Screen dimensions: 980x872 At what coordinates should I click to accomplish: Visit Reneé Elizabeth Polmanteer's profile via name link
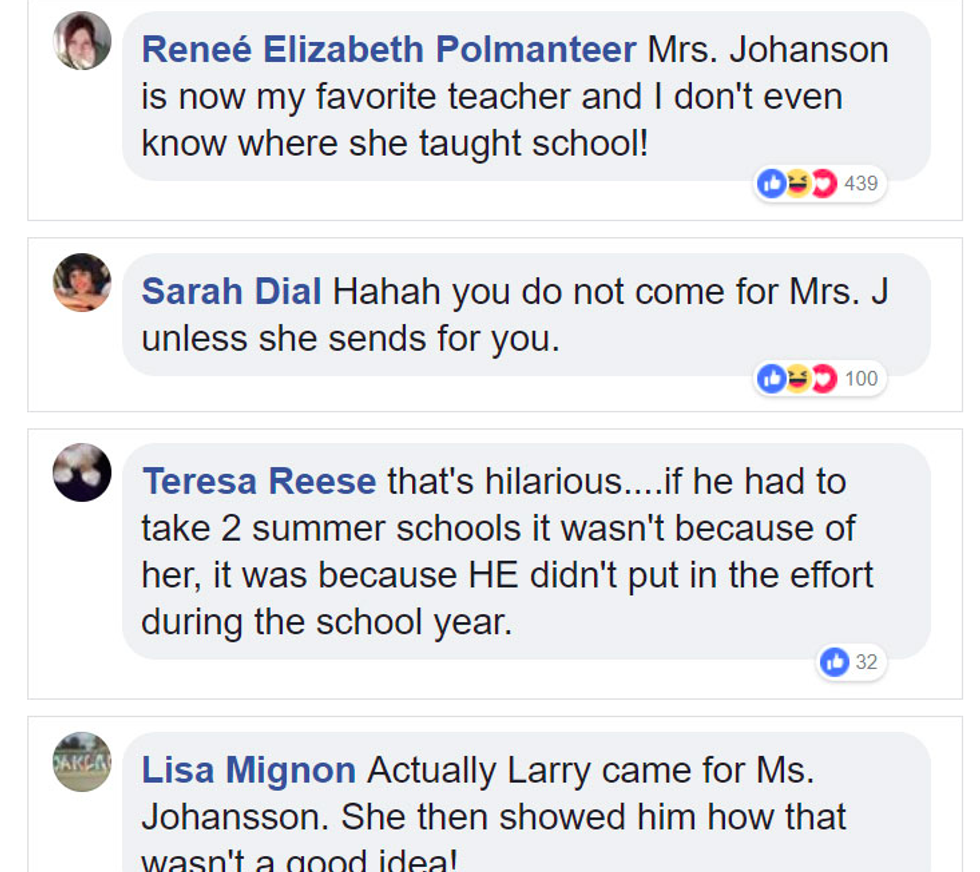[389, 49]
